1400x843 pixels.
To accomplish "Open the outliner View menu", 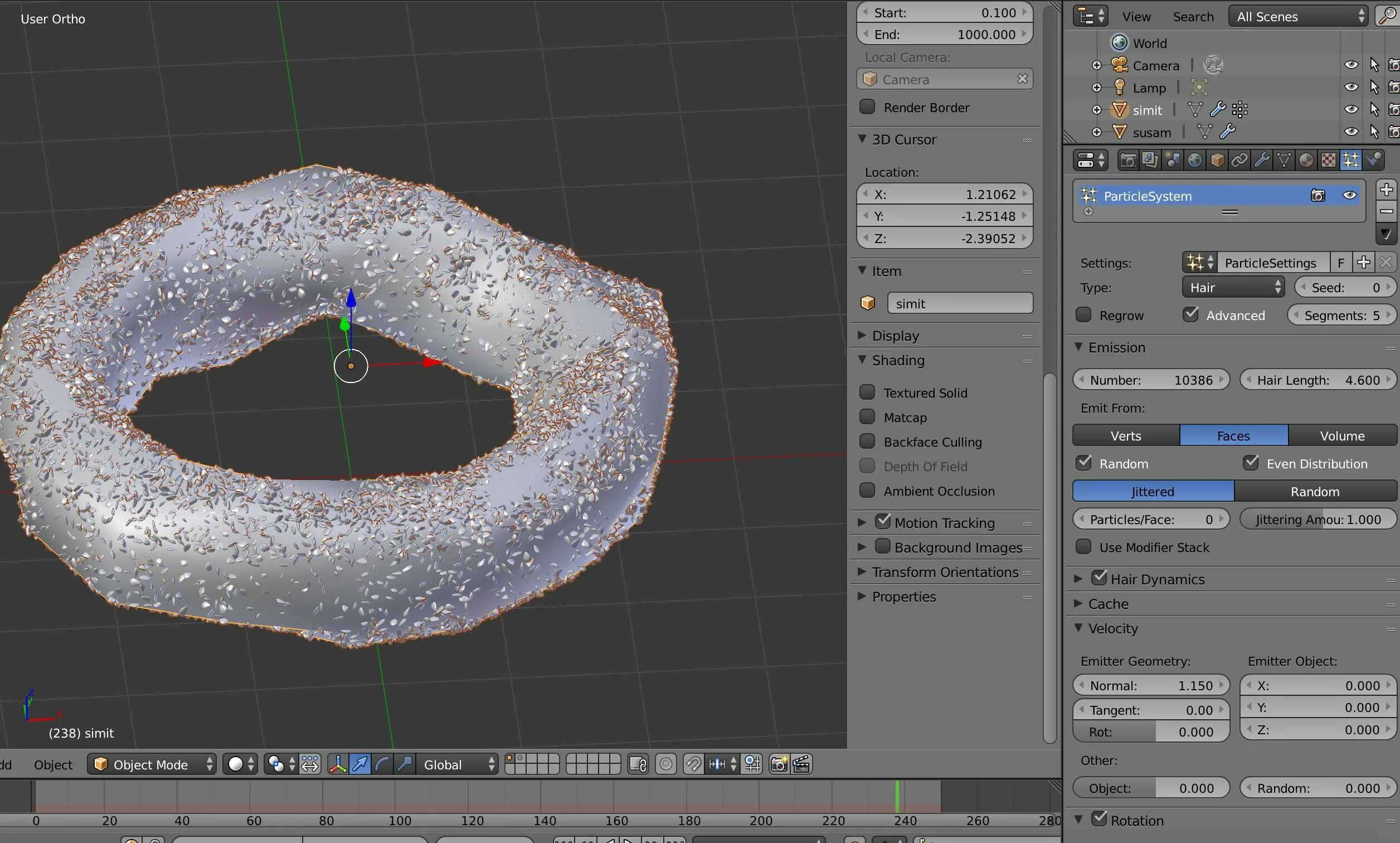I will [x=1136, y=16].
